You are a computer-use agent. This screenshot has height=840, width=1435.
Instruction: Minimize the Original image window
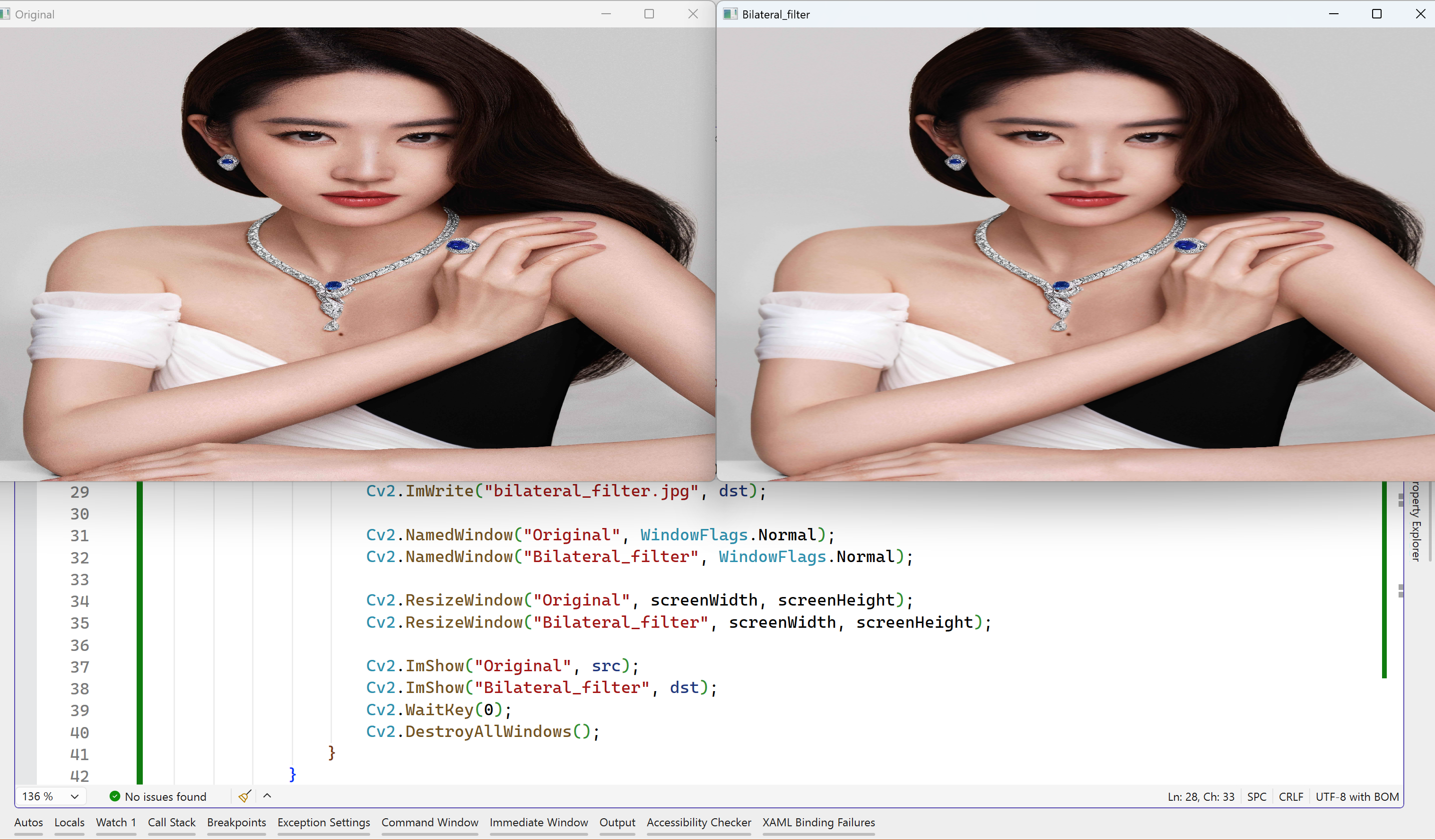606,14
